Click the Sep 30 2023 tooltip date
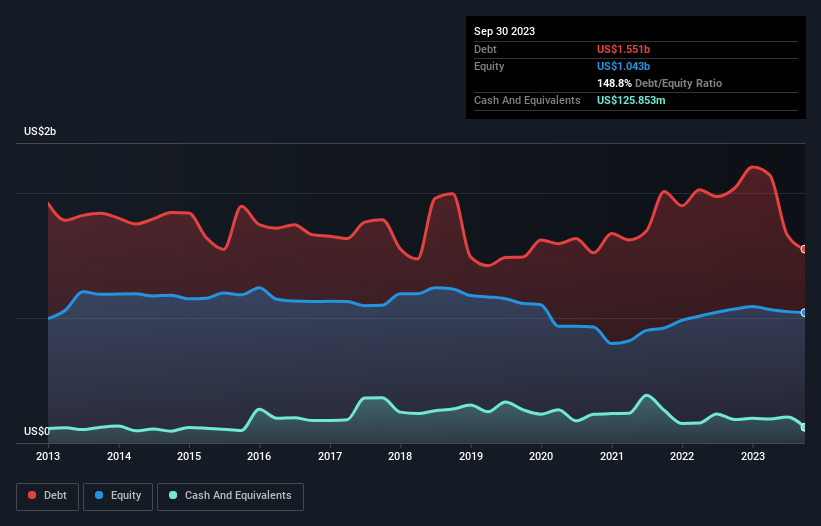Viewport: 821px width, 526px height. coord(504,31)
